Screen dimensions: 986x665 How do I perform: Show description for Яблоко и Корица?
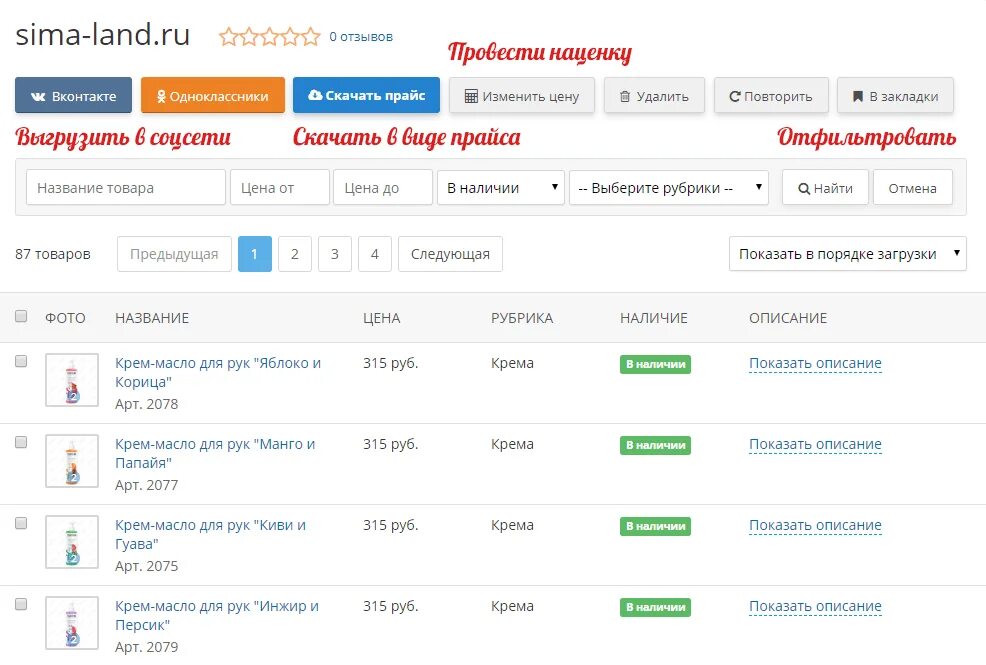coord(815,363)
